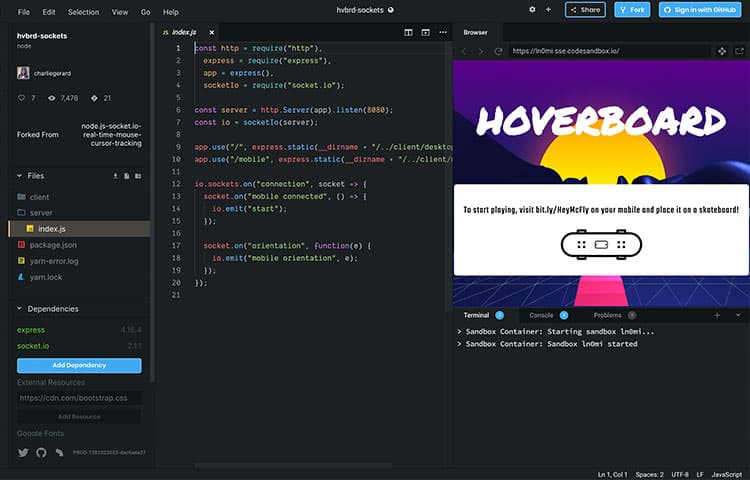This screenshot has height=480, width=750.
Task: Click the Share button
Action: (x=585, y=10)
